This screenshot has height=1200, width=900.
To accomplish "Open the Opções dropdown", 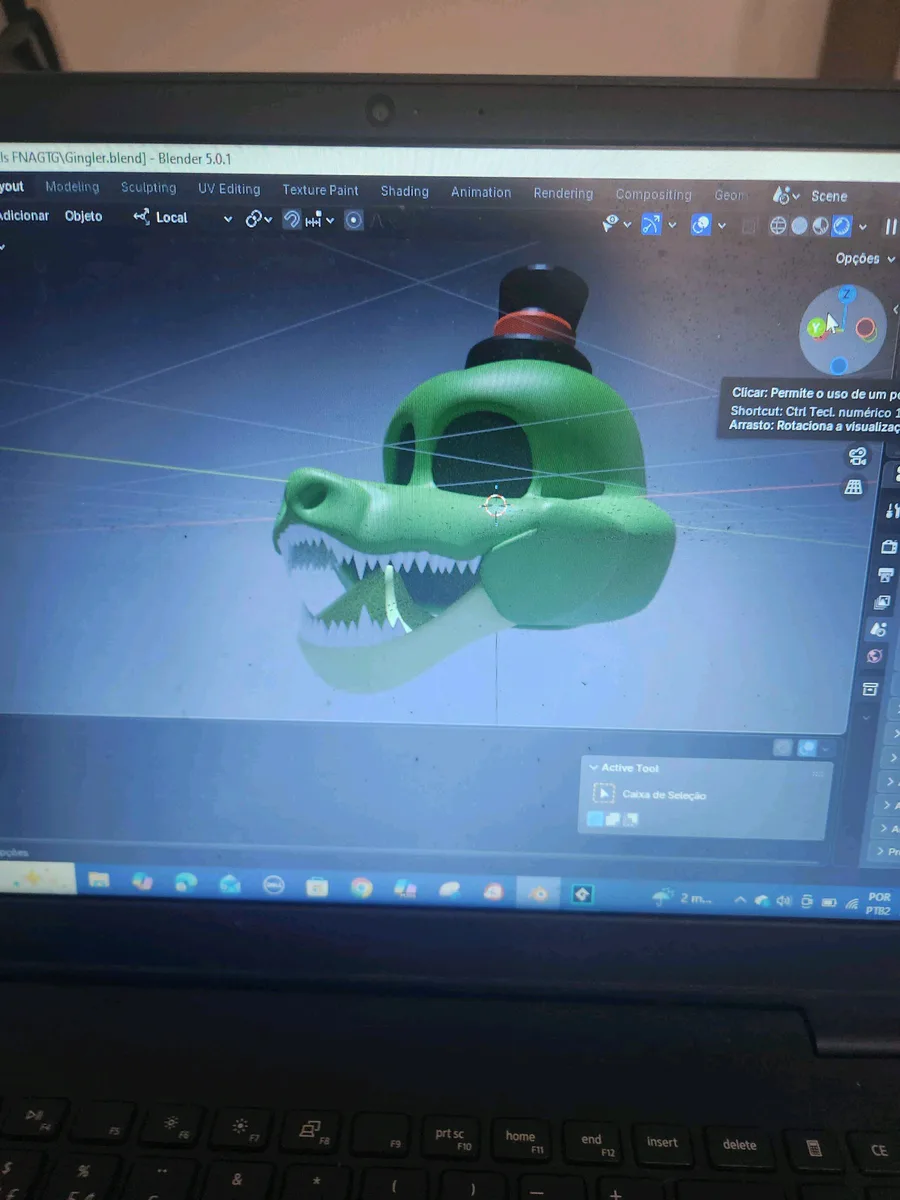I will click(x=864, y=258).
